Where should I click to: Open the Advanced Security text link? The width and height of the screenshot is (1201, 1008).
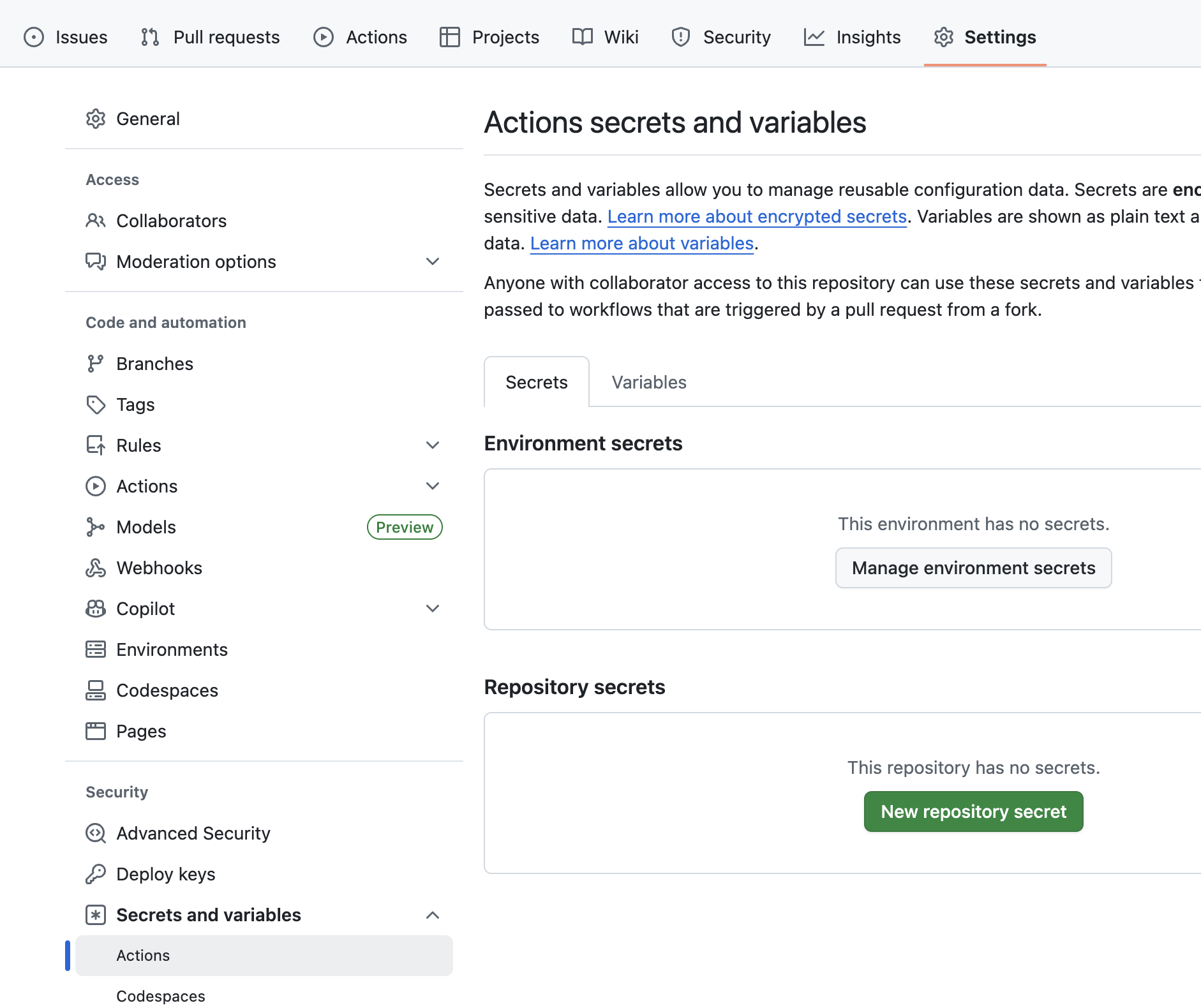pyautogui.click(x=193, y=833)
